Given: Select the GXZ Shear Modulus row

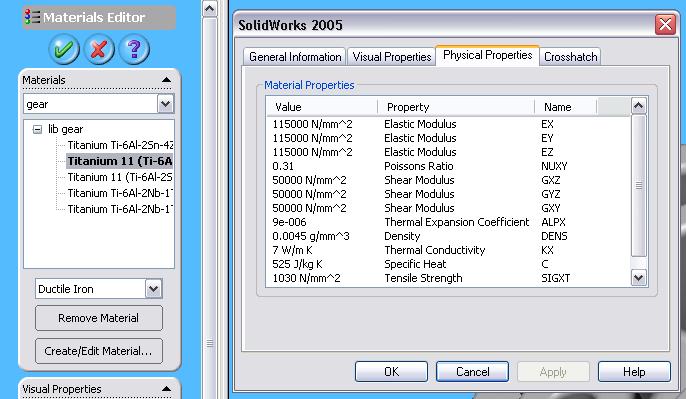Looking at the screenshot, I should [448, 180].
